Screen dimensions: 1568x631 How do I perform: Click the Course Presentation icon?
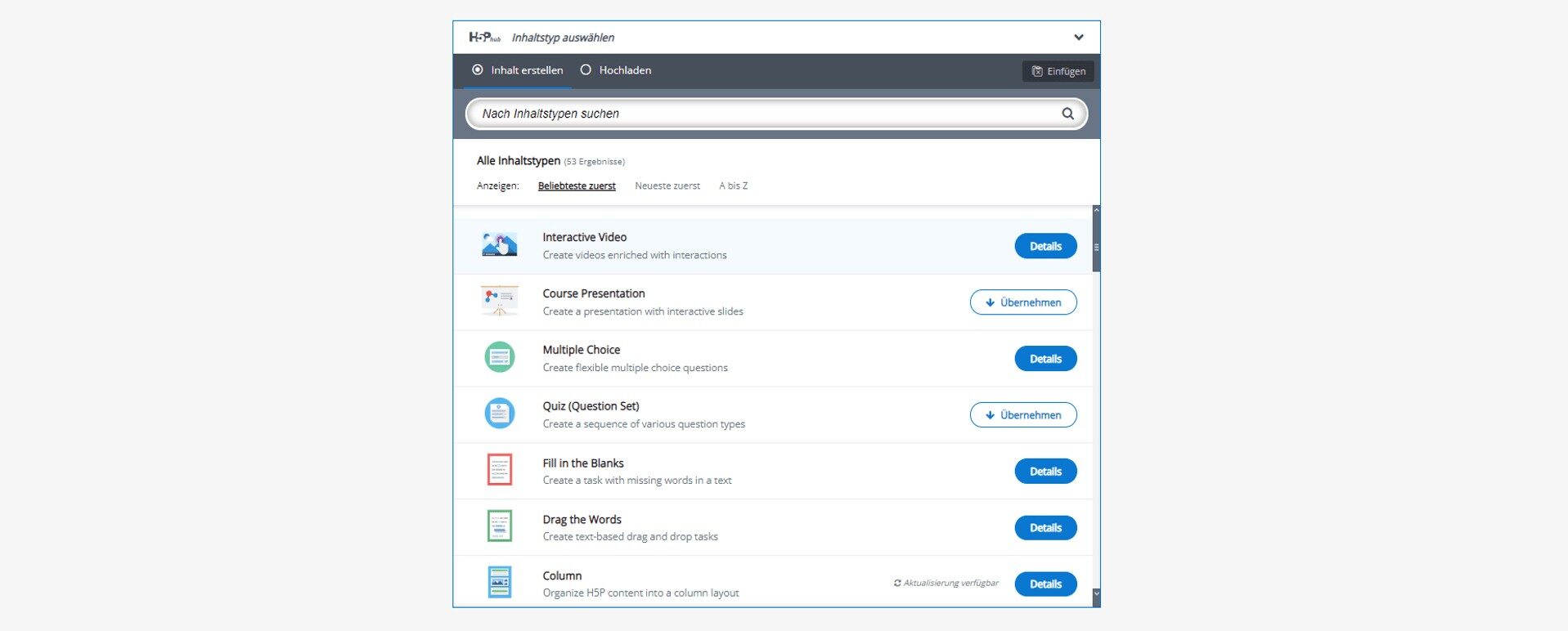pos(499,302)
